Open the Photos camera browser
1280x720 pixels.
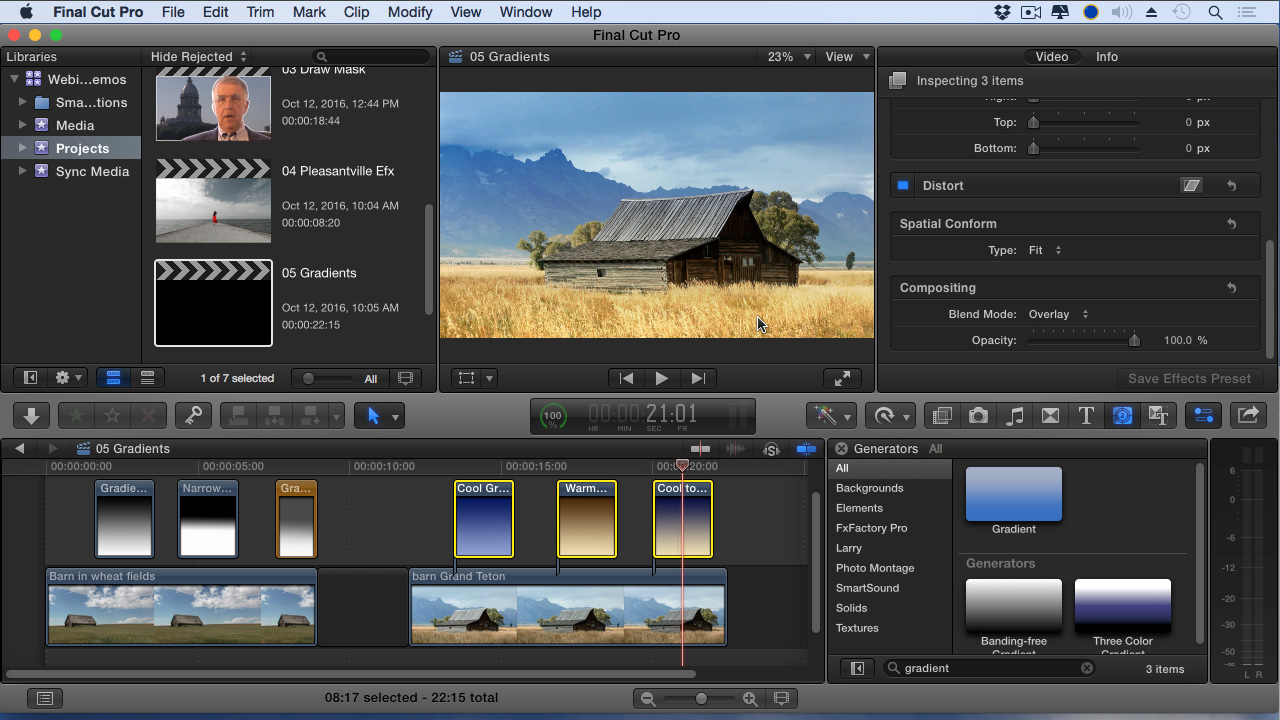[978, 416]
